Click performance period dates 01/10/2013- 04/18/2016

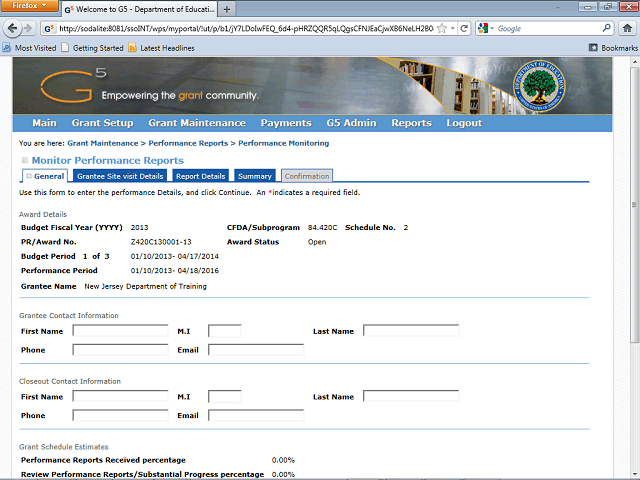click(x=175, y=271)
